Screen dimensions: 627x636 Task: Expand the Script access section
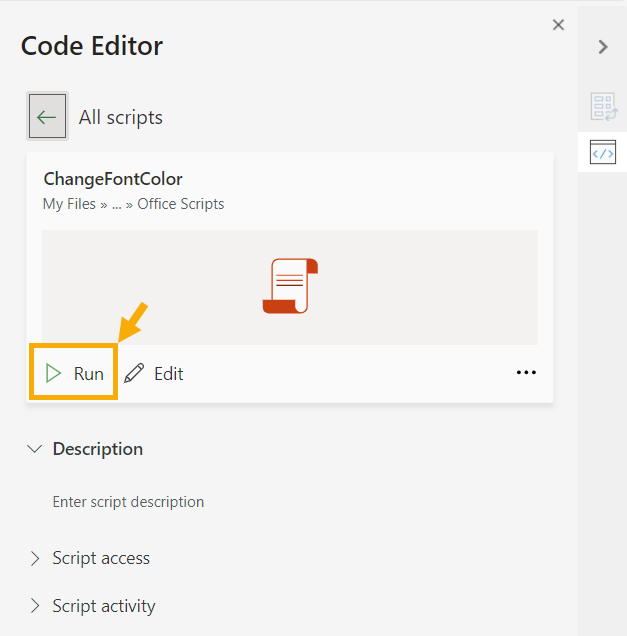(36, 558)
